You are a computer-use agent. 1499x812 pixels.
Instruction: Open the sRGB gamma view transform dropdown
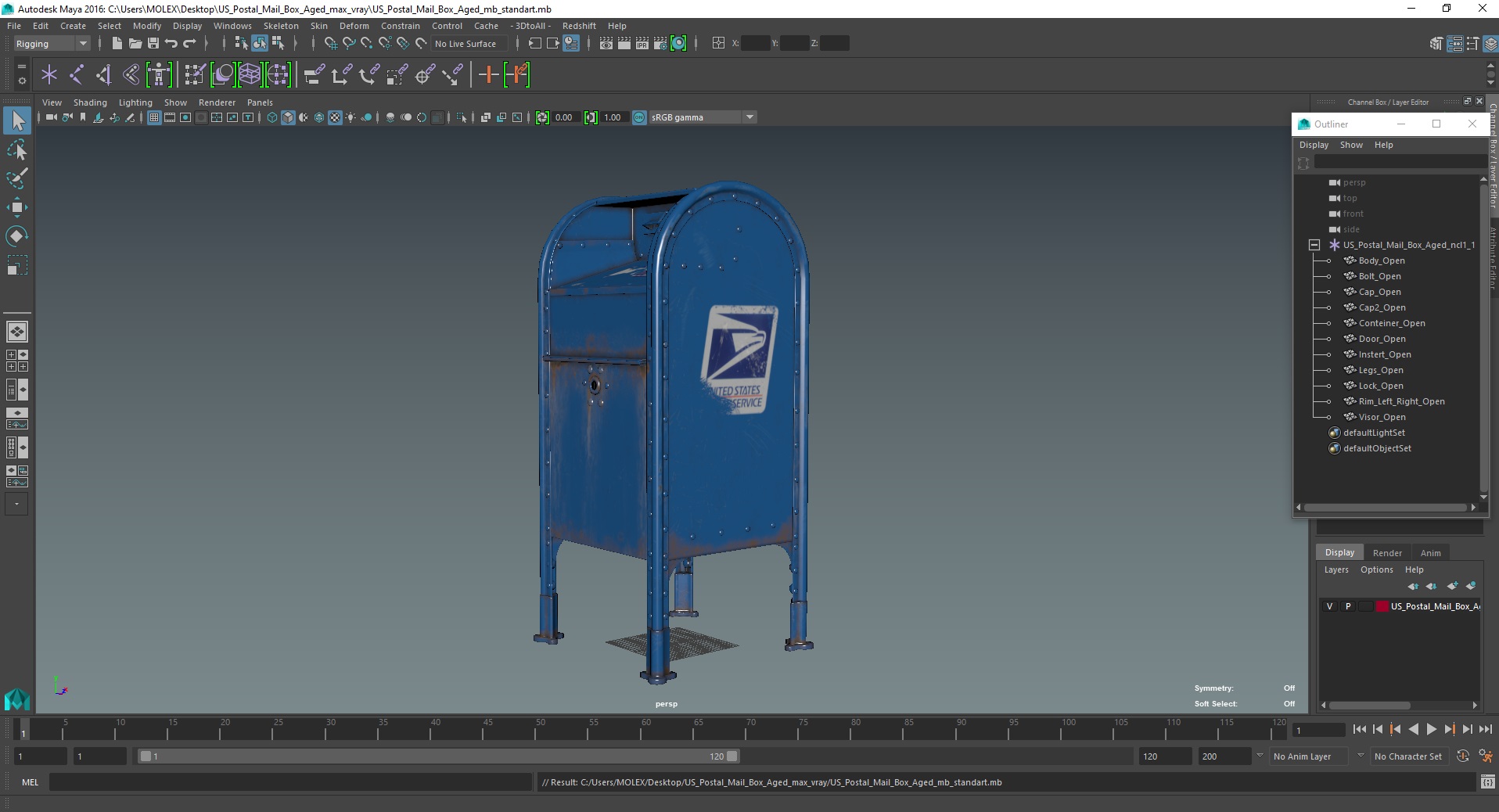coord(749,117)
